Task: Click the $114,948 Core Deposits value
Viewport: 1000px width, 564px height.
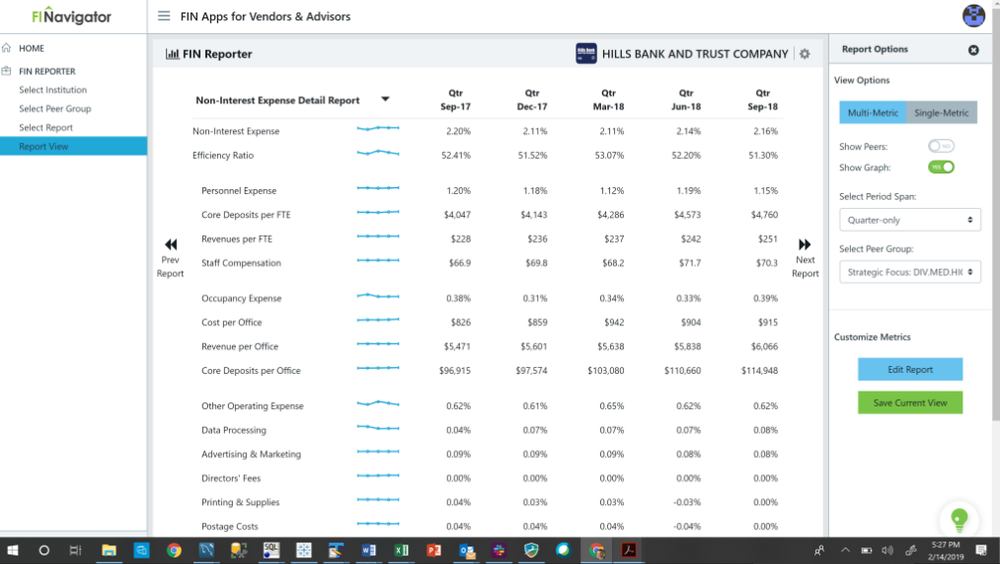Action: (x=760, y=371)
